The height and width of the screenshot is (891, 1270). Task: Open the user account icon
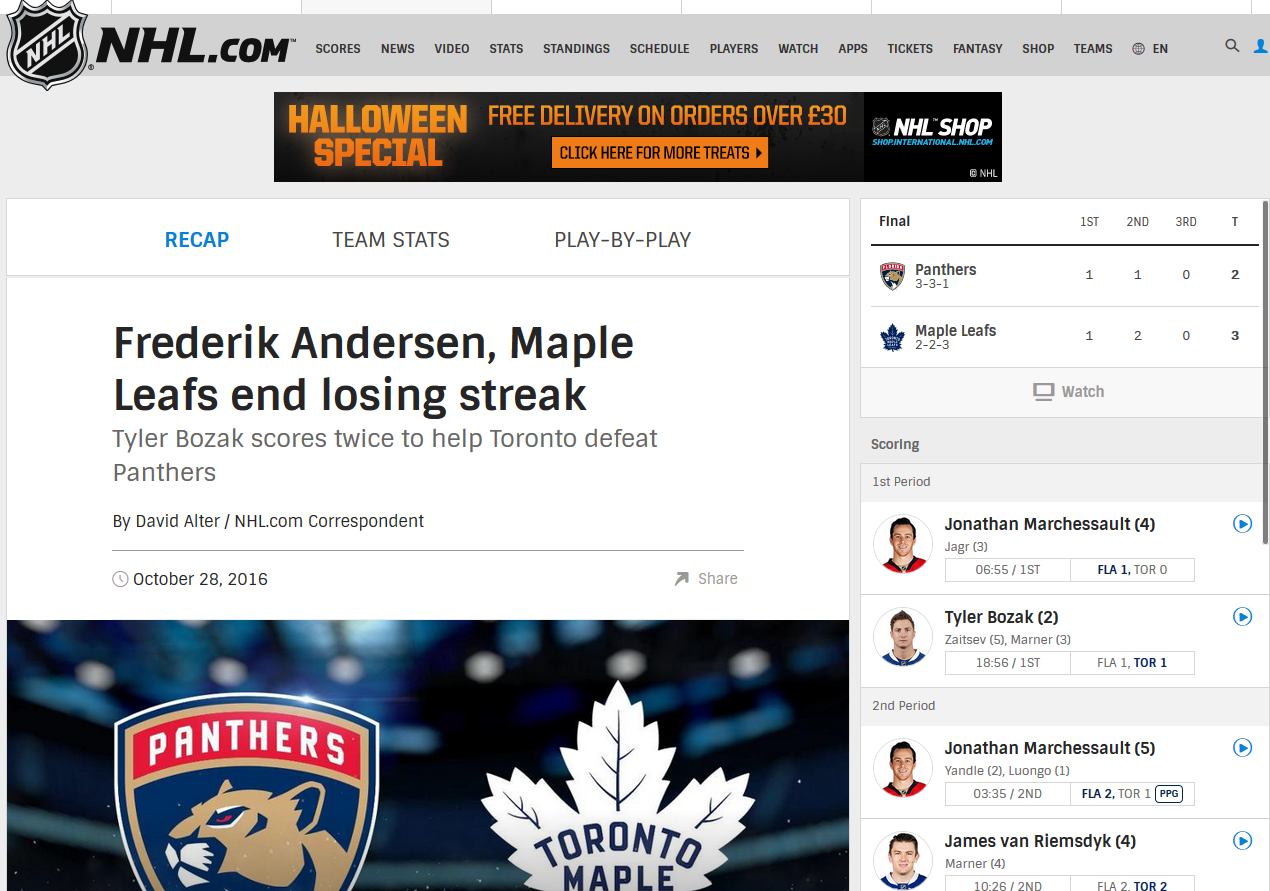pos(1261,46)
